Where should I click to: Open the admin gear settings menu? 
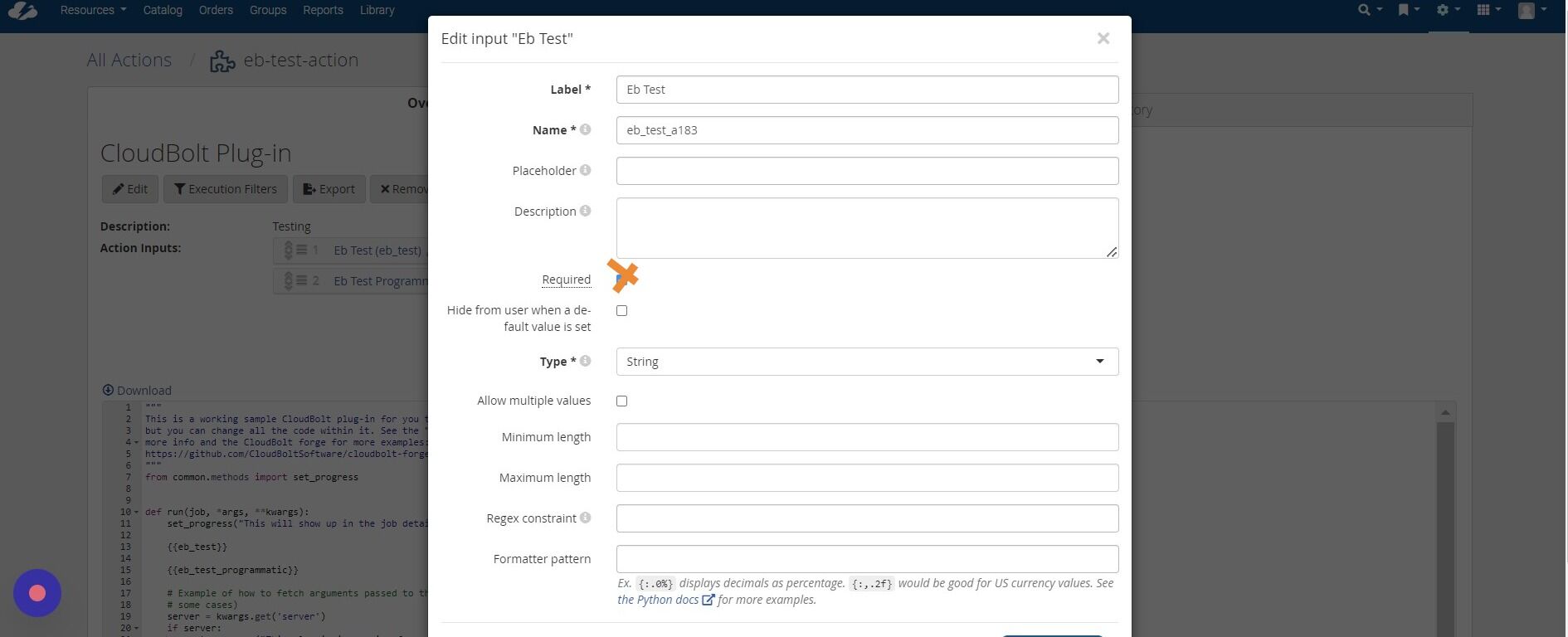[x=1449, y=10]
